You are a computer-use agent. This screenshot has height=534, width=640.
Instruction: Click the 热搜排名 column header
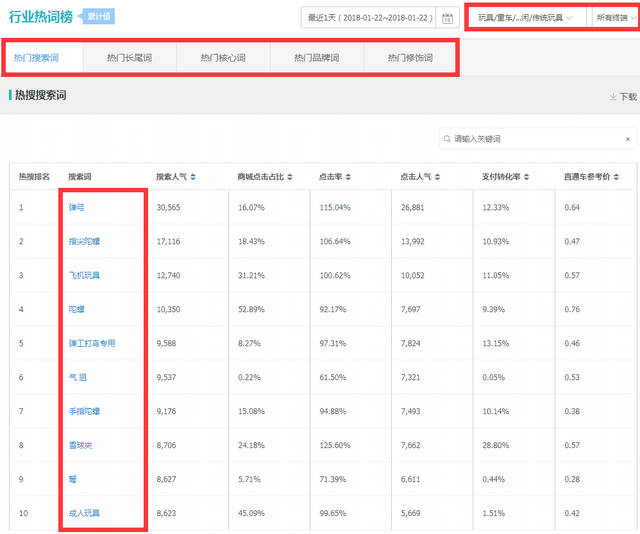point(34,177)
